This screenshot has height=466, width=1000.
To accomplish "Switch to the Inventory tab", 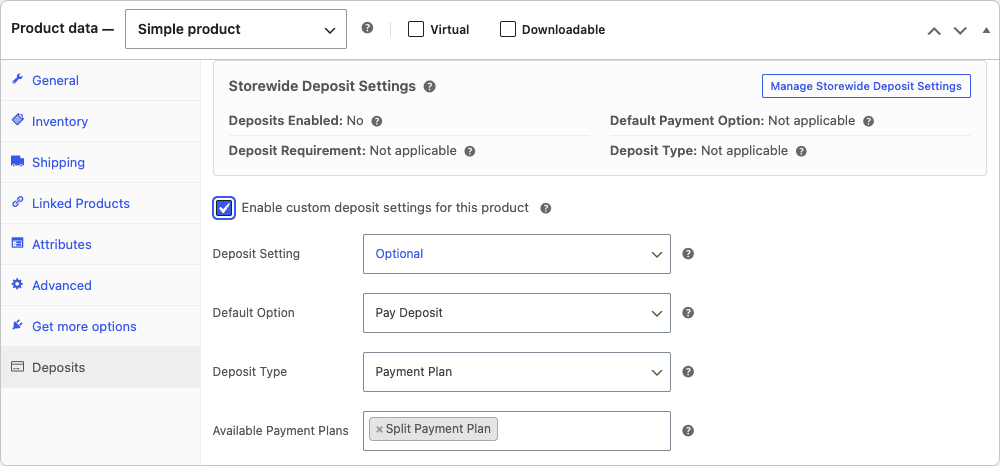I will 100,121.
